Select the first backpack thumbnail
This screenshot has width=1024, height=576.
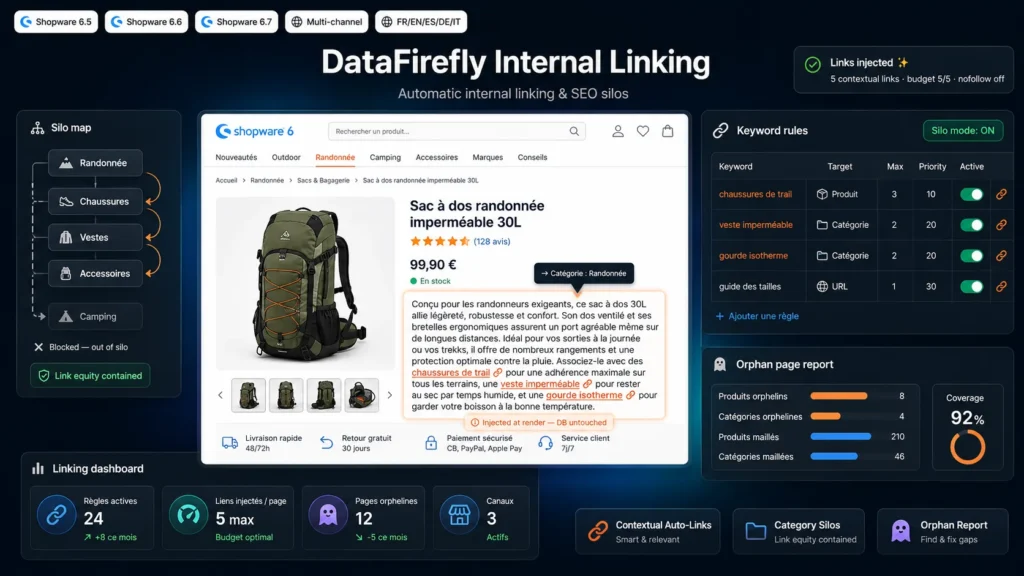click(x=248, y=395)
